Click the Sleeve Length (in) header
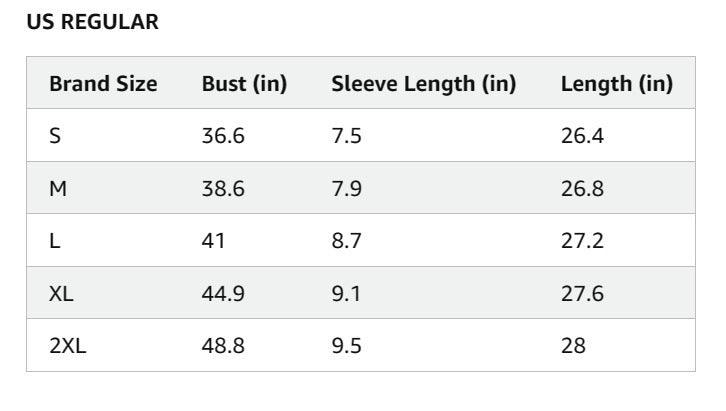Viewport: 726px width, 411px height. [423, 84]
